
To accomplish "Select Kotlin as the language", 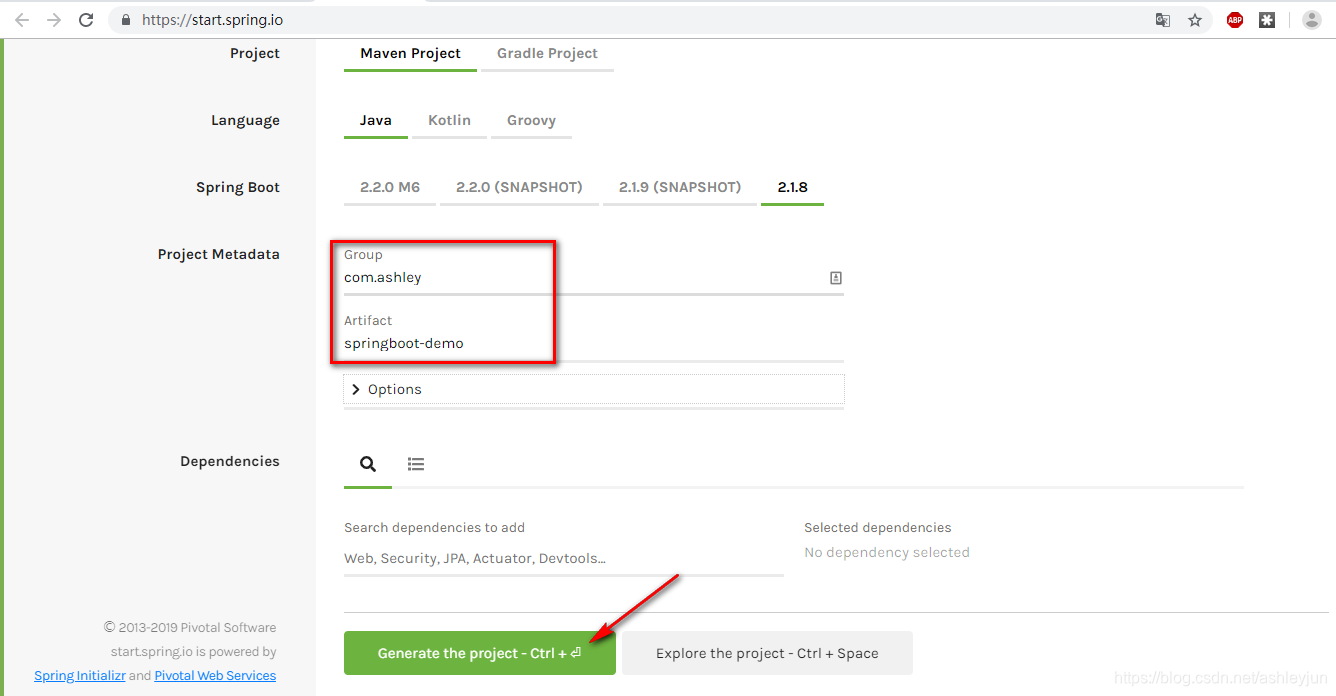I will coord(449,121).
